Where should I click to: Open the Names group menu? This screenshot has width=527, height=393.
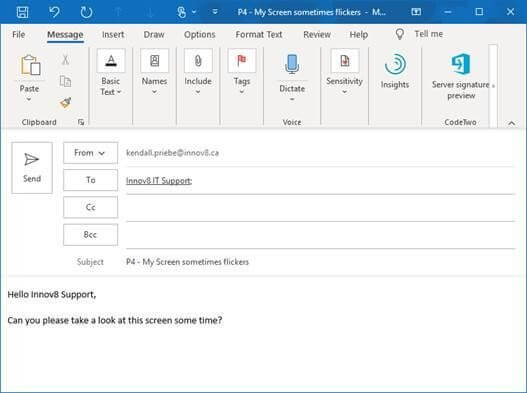point(154,72)
